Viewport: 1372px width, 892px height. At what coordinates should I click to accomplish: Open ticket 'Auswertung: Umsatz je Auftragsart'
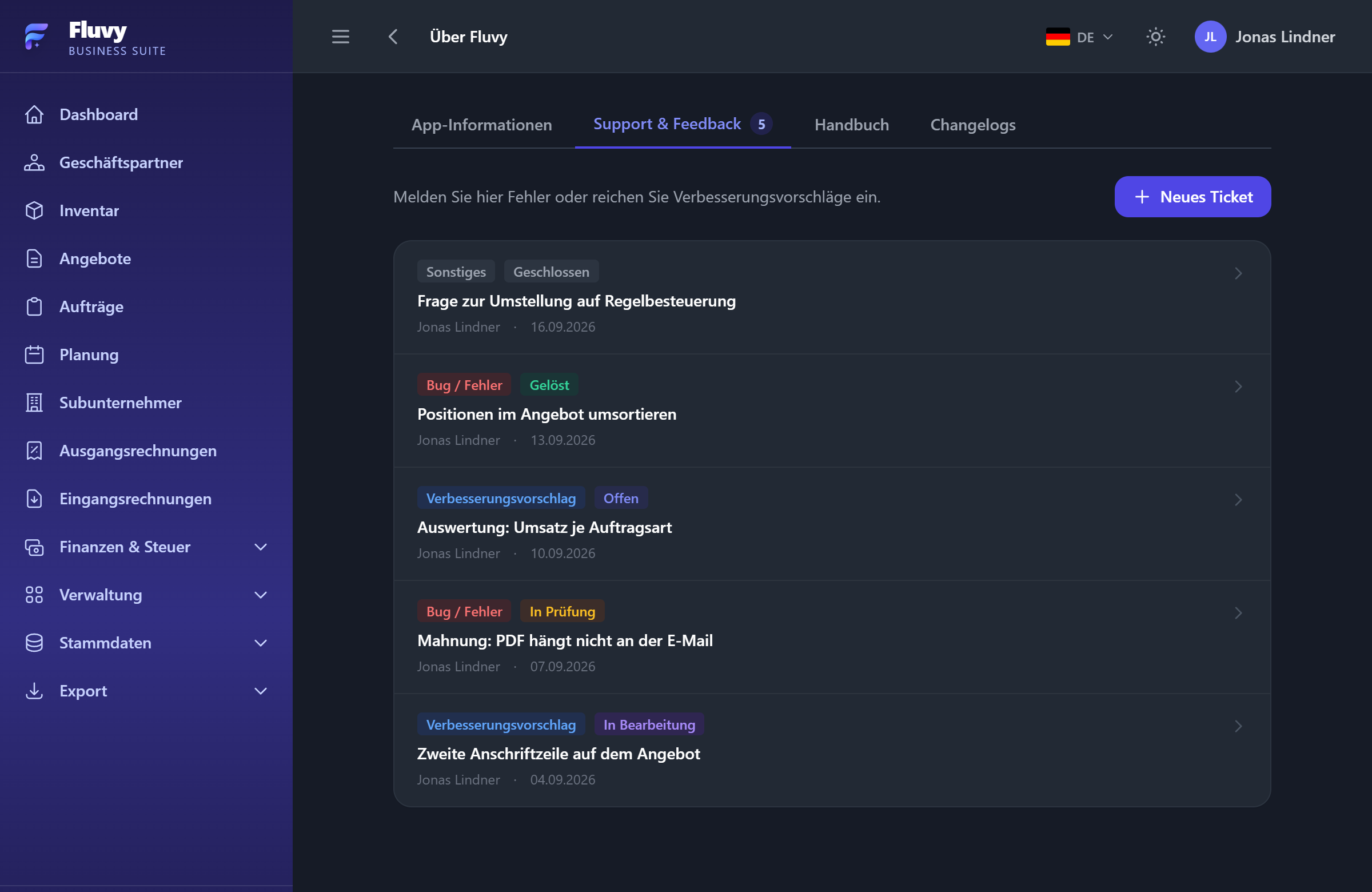(832, 524)
